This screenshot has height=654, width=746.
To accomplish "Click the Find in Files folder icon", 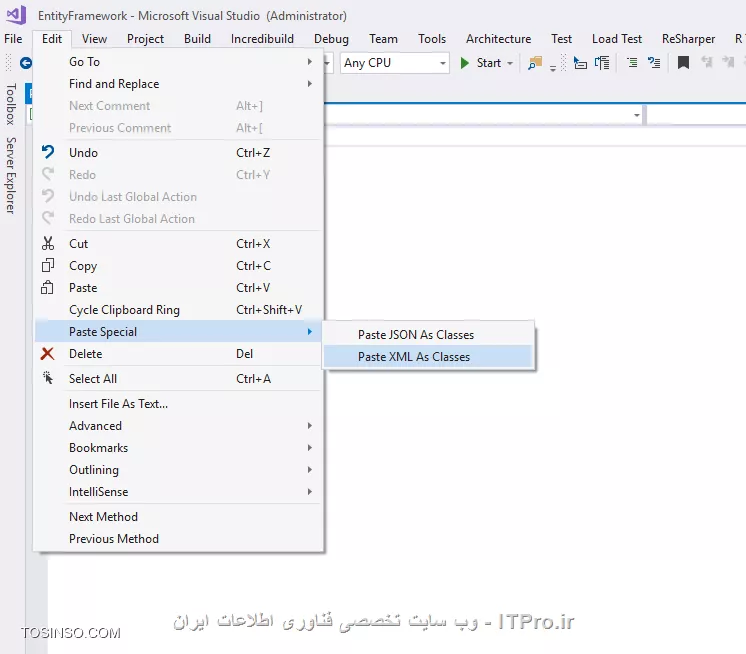I will point(535,63).
